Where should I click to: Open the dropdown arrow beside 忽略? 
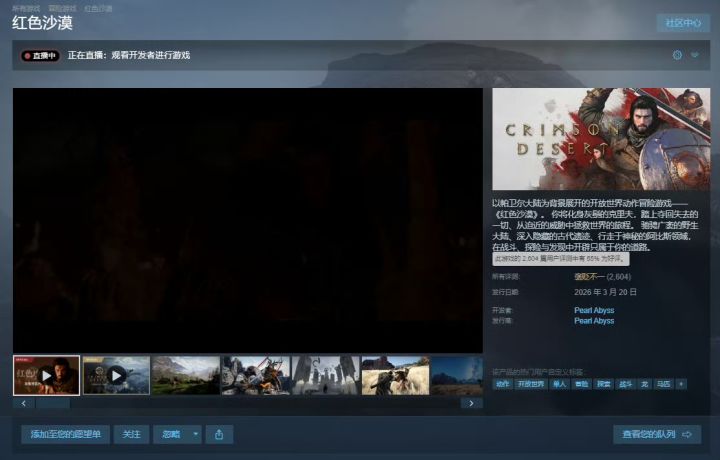click(195, 434)
